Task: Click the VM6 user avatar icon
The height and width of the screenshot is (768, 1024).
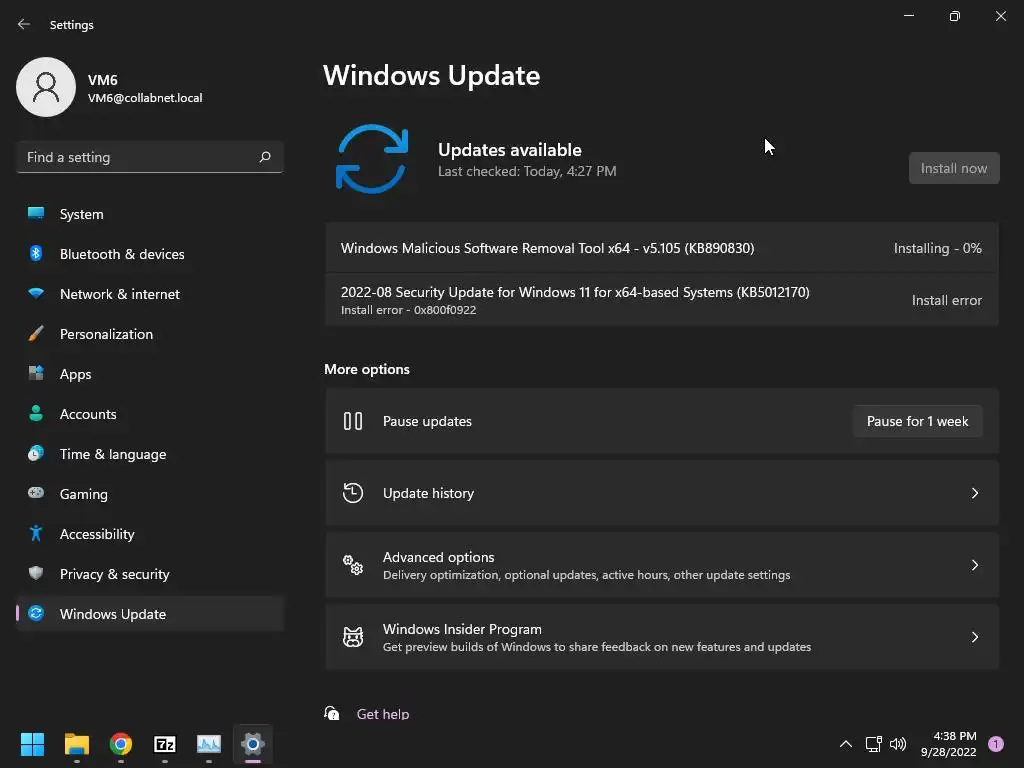Action: 46,87
